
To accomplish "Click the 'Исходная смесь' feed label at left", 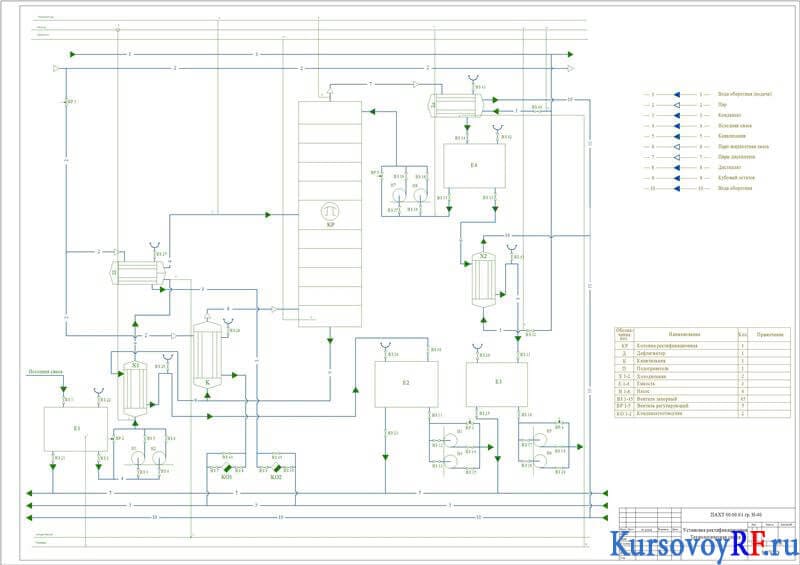I will [45, 372].
